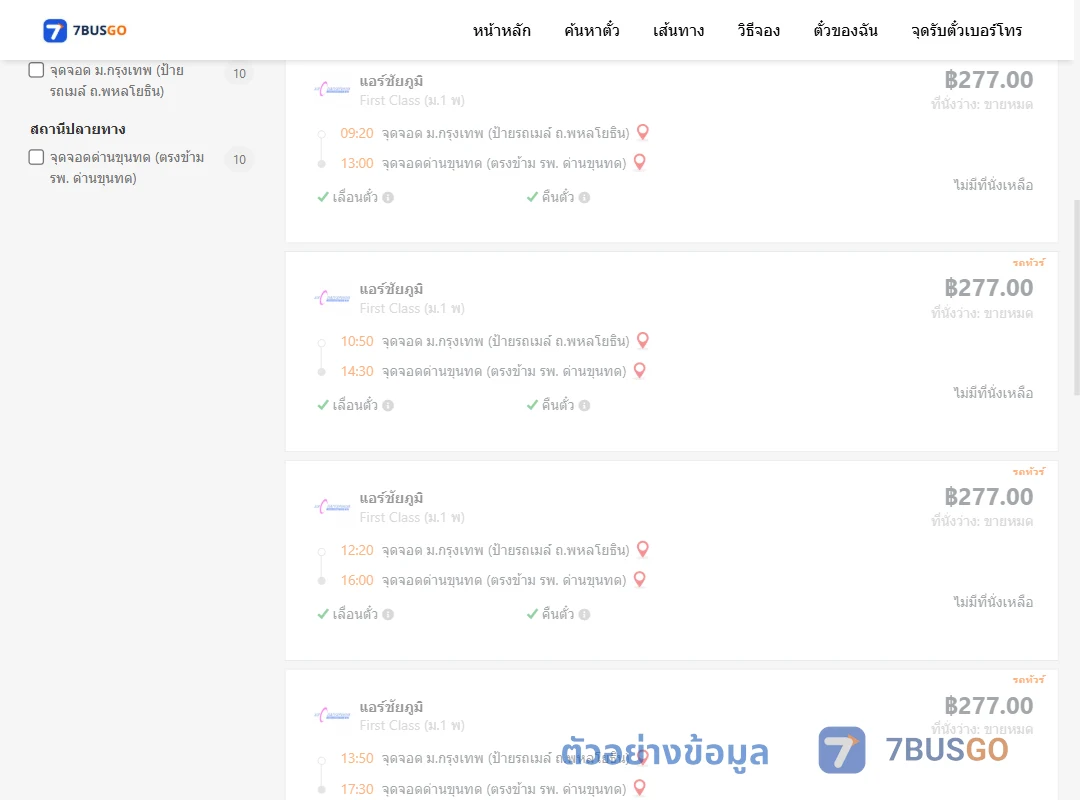Click map pin for 14:30 arrival stop
Screen dimensions: 1080x800
639,370
